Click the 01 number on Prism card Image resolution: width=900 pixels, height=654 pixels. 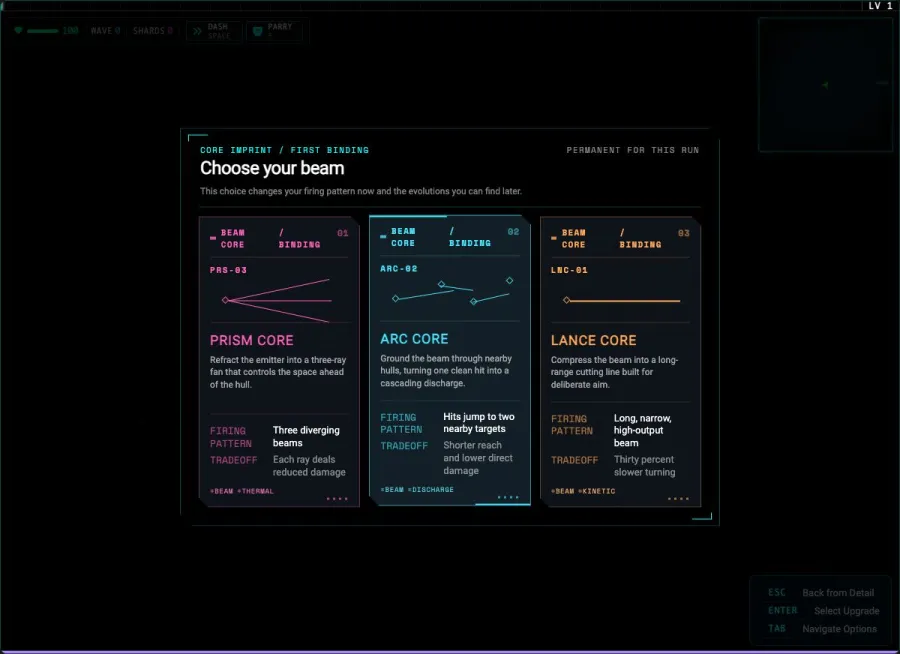pyautogui.click(x=343, y=233)
